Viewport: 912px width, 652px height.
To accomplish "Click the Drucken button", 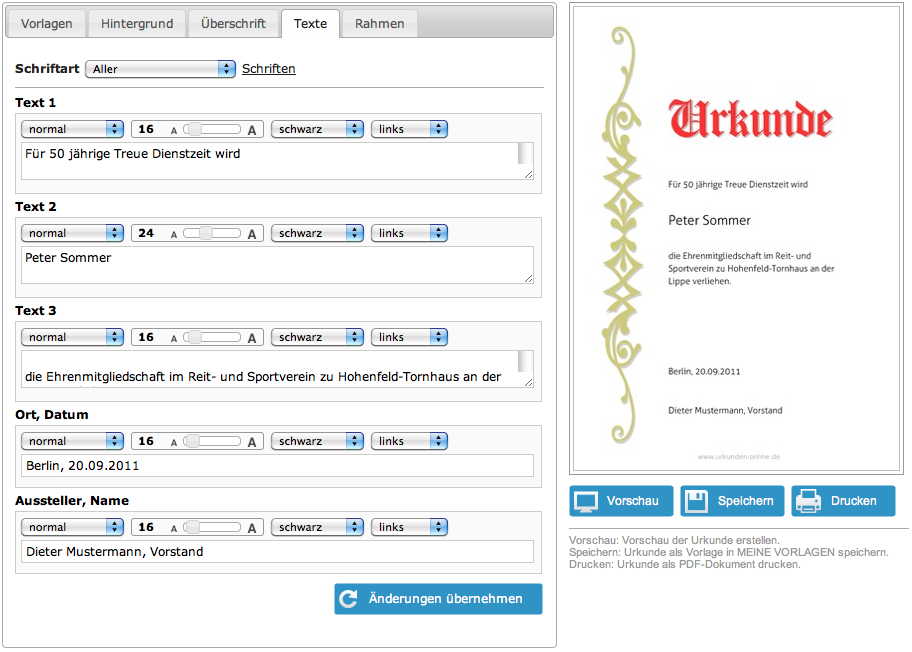I will click(843, 501).
